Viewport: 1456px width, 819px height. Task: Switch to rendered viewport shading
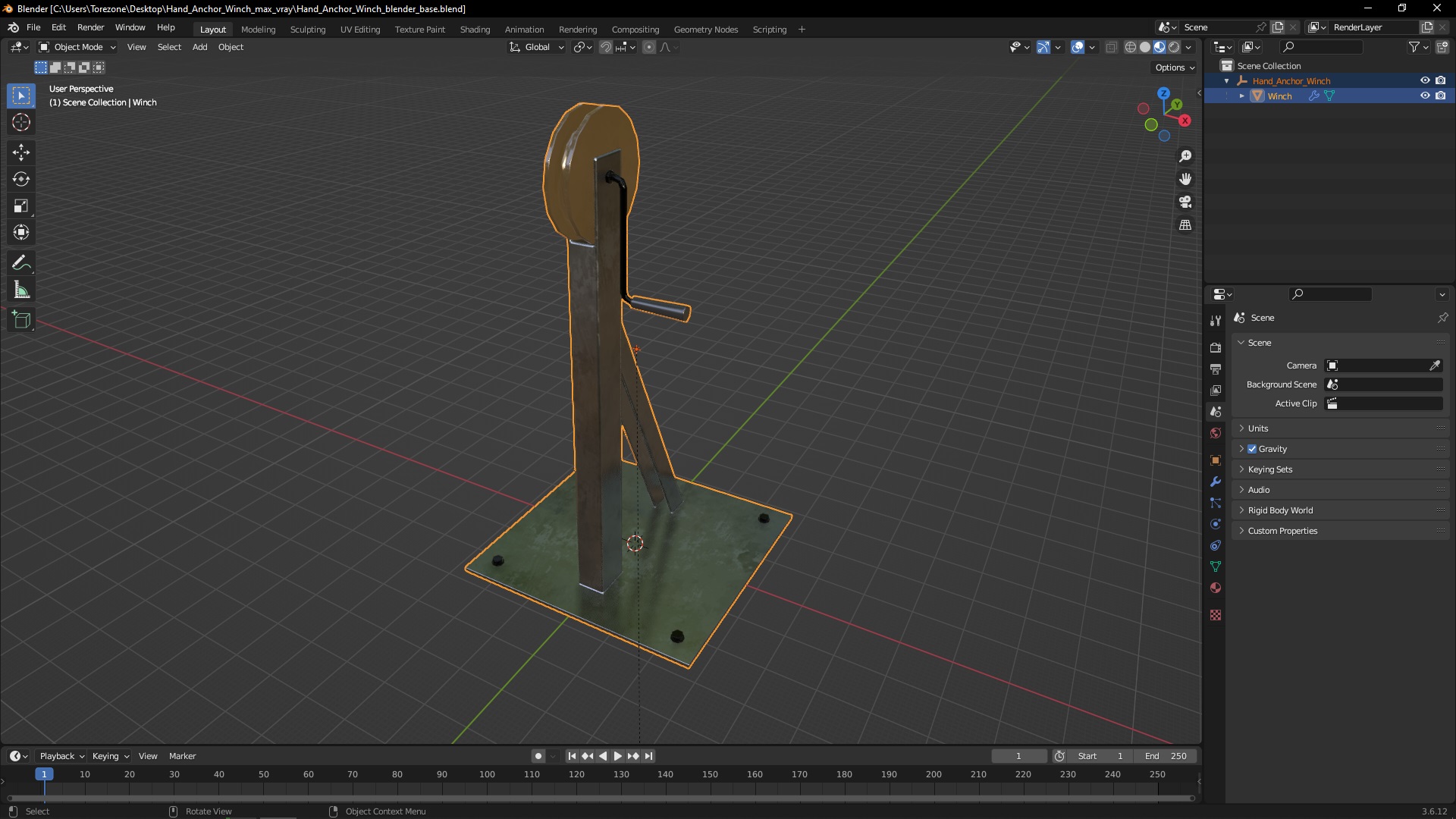[x=1174, y=47]
